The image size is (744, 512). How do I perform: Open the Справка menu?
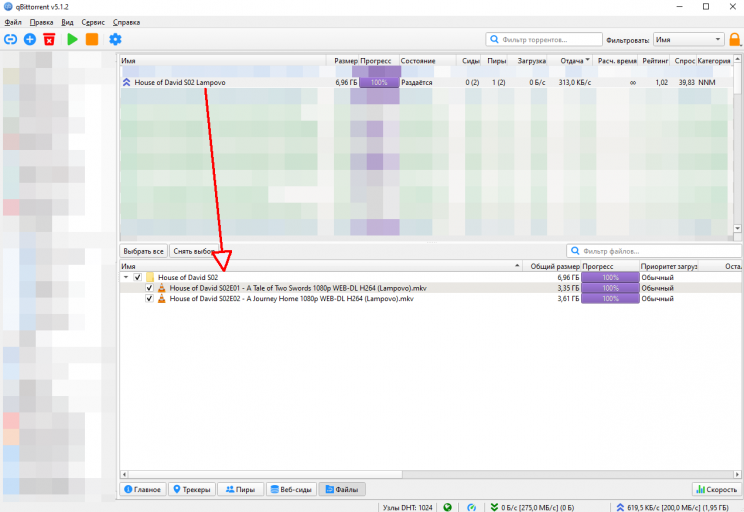point(126,22)
